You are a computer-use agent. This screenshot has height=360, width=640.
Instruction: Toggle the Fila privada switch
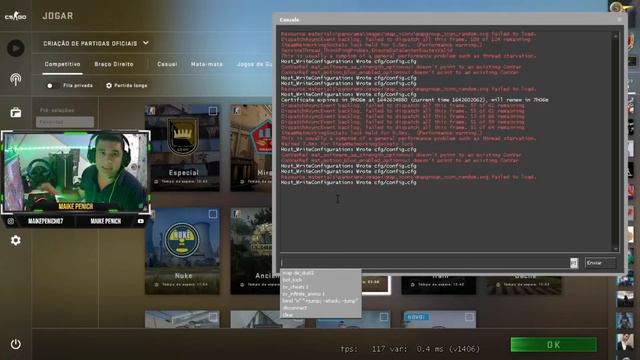pyautogui.click(x=52, y=86)
